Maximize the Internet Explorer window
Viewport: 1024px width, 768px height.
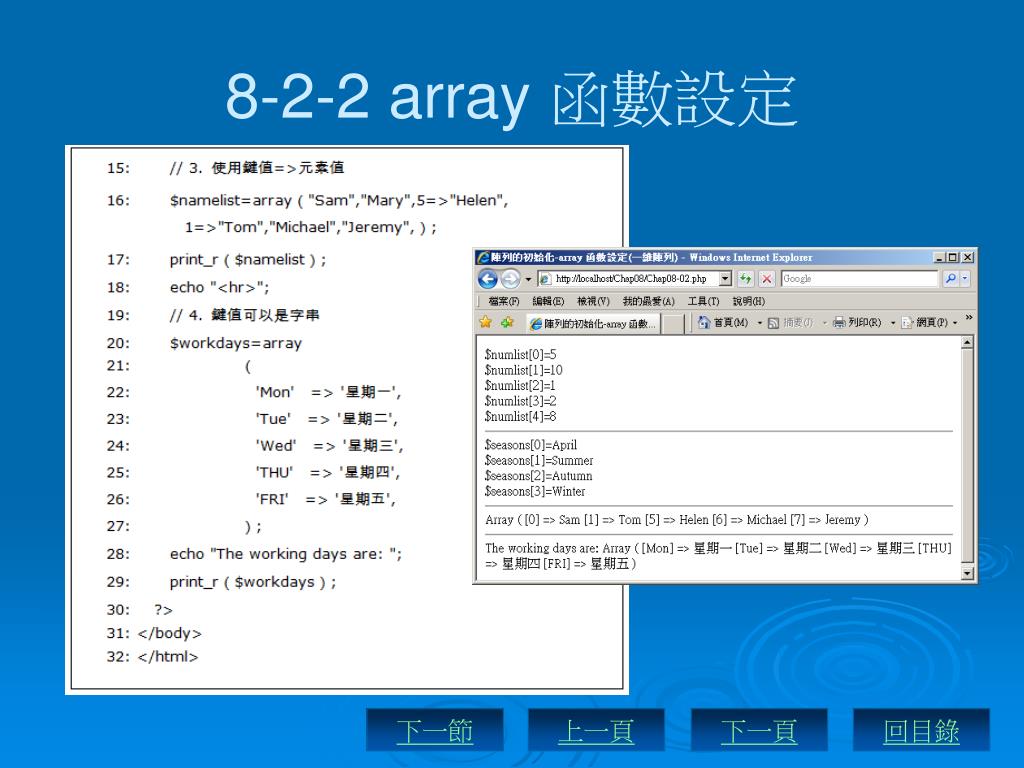(x=953, y=257)
